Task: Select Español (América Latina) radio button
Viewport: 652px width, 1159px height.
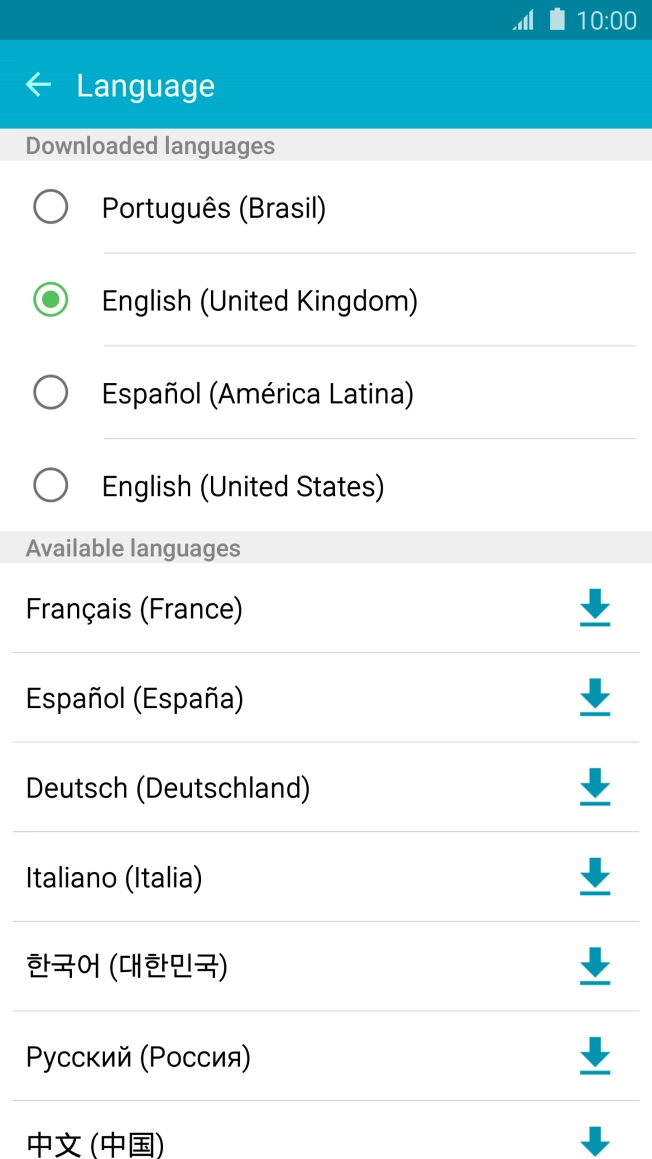Action: [51, 393]
